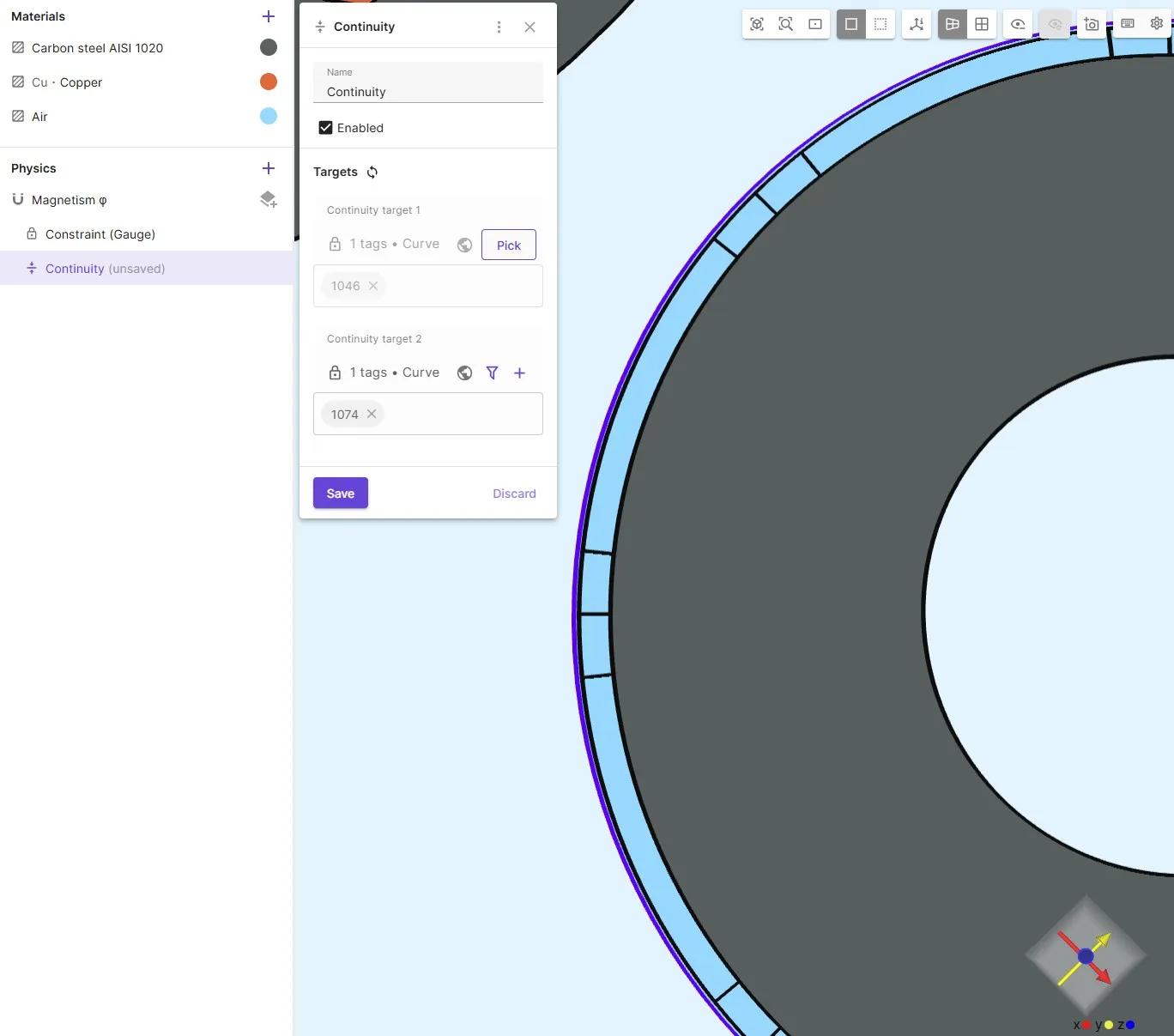Image resolution: width=1174 pixels, height=1036 pixels.
Task: Add a new material with plus icon
Action: [269, 16]
